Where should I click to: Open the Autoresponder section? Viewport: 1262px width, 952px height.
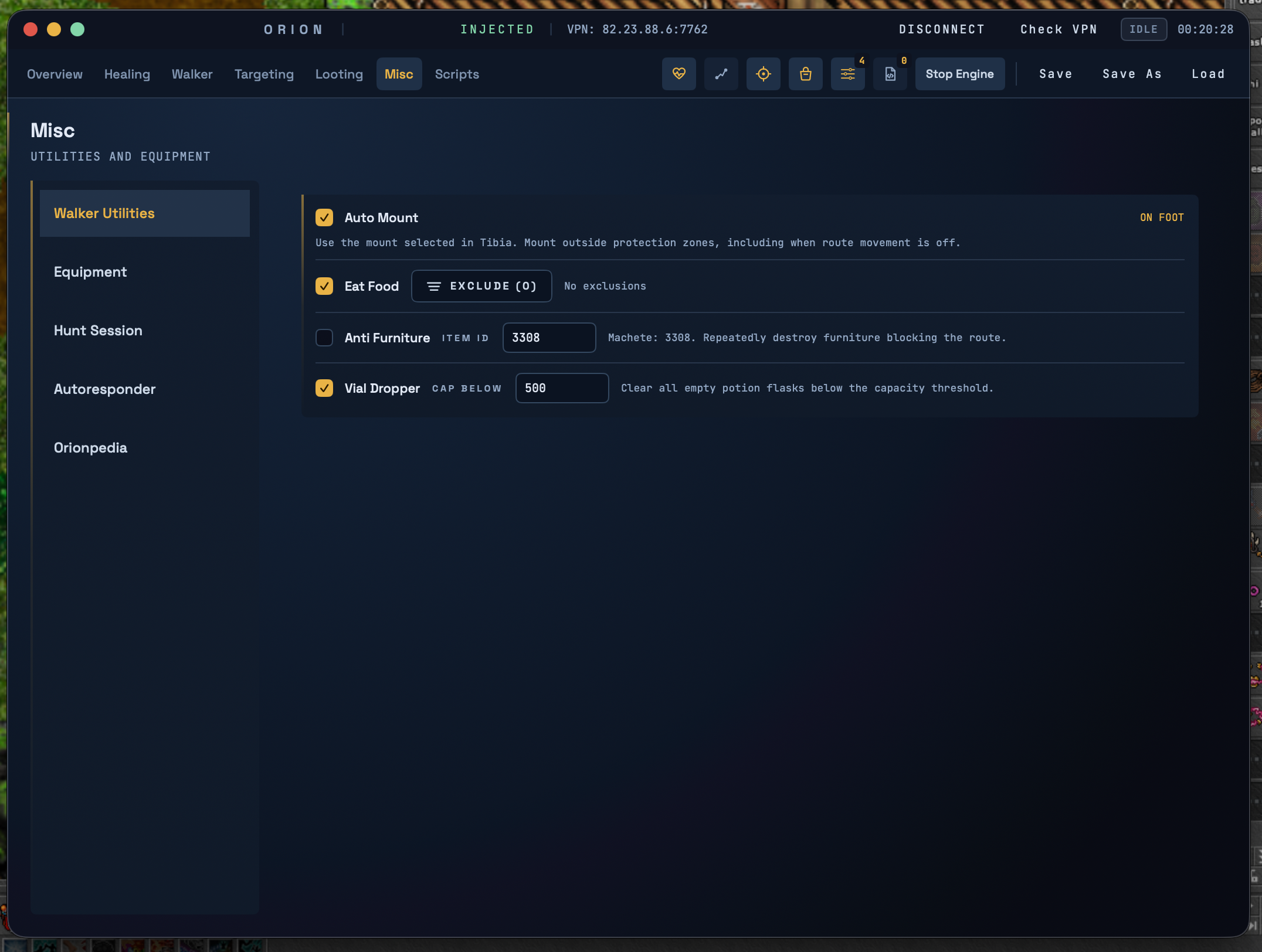145,389
